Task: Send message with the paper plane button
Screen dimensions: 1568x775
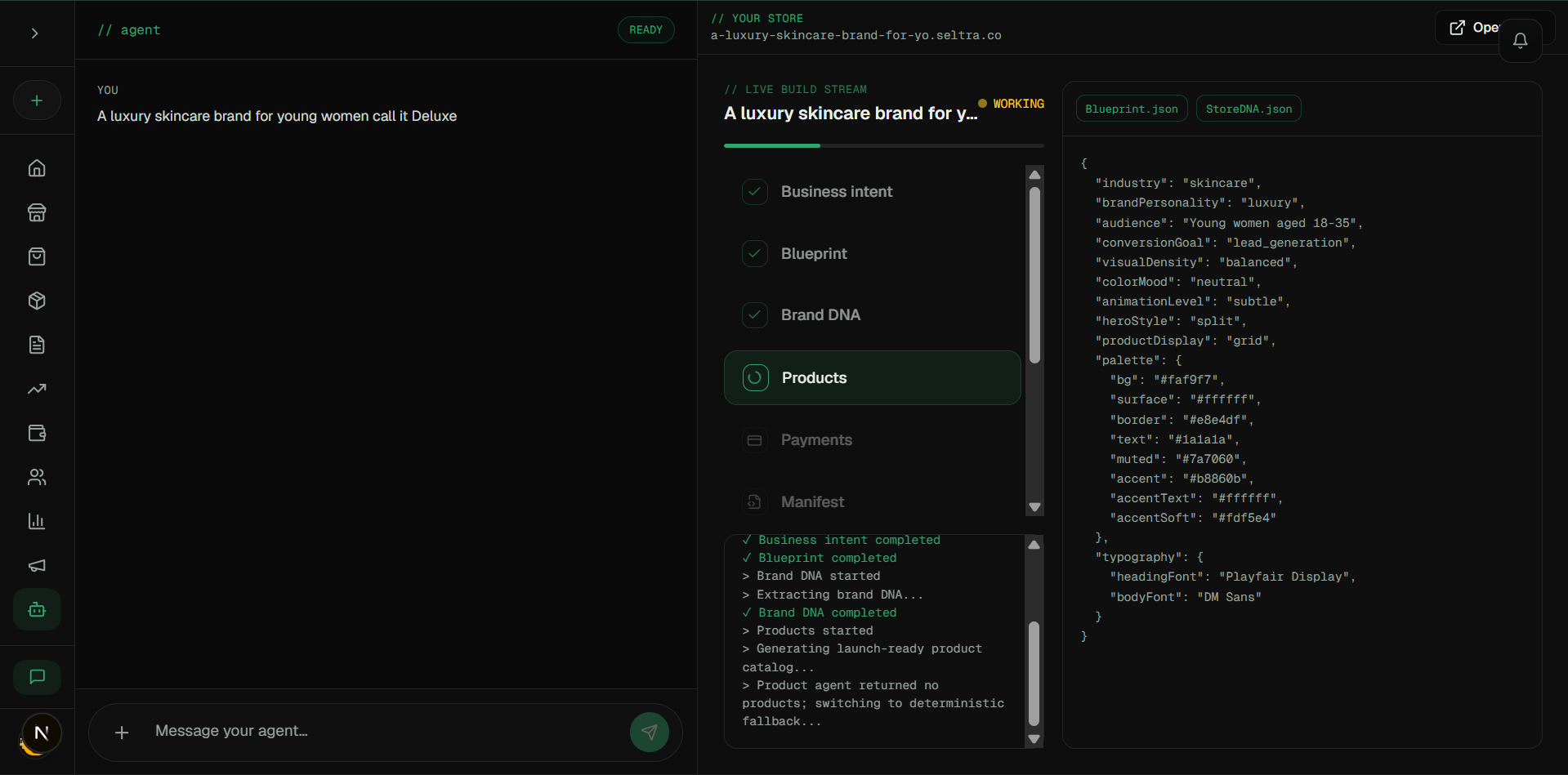Action: 650,732
